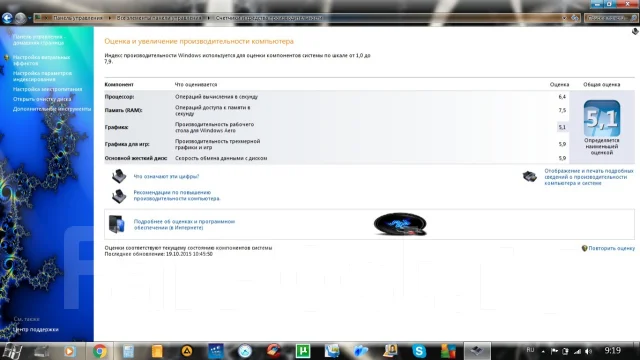
Task: Open 'Открыть очистку диска' sidebar link
Action: pyautogui.click(x=42, y=99)
